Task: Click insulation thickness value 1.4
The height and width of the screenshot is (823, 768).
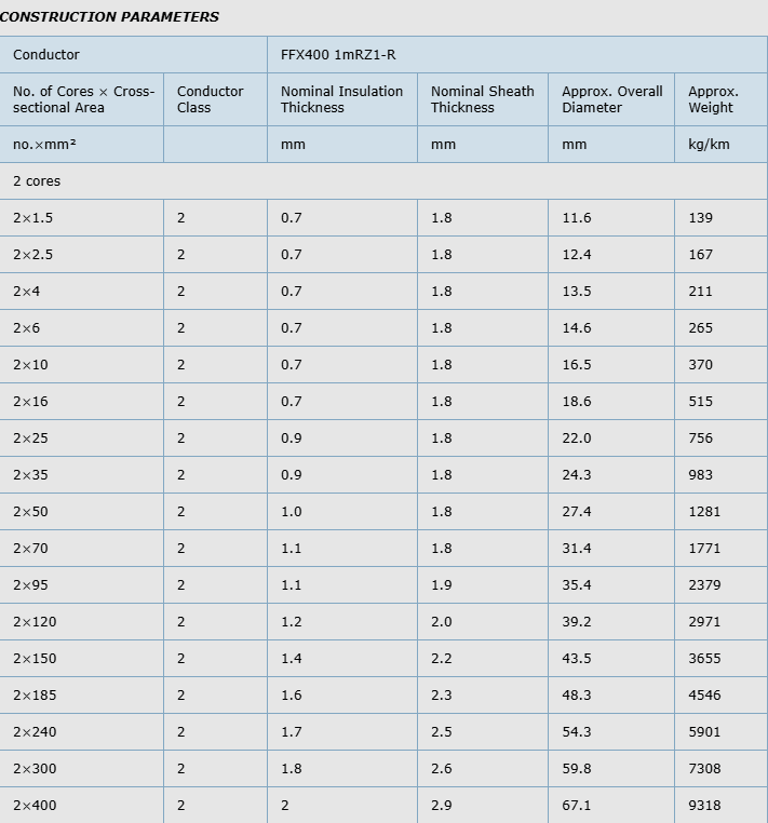Action: pos(291,658)
